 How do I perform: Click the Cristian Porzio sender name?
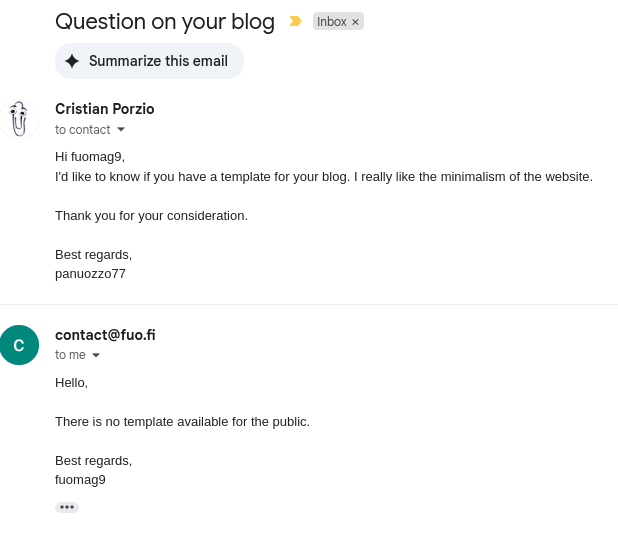point(105,109)
